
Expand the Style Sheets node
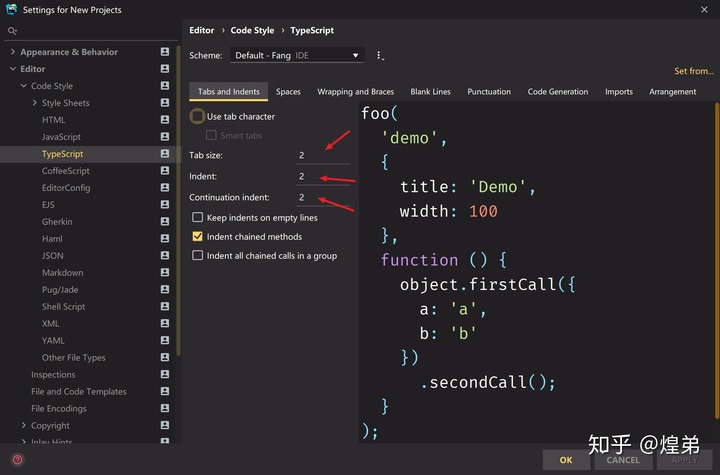point(34,103)
